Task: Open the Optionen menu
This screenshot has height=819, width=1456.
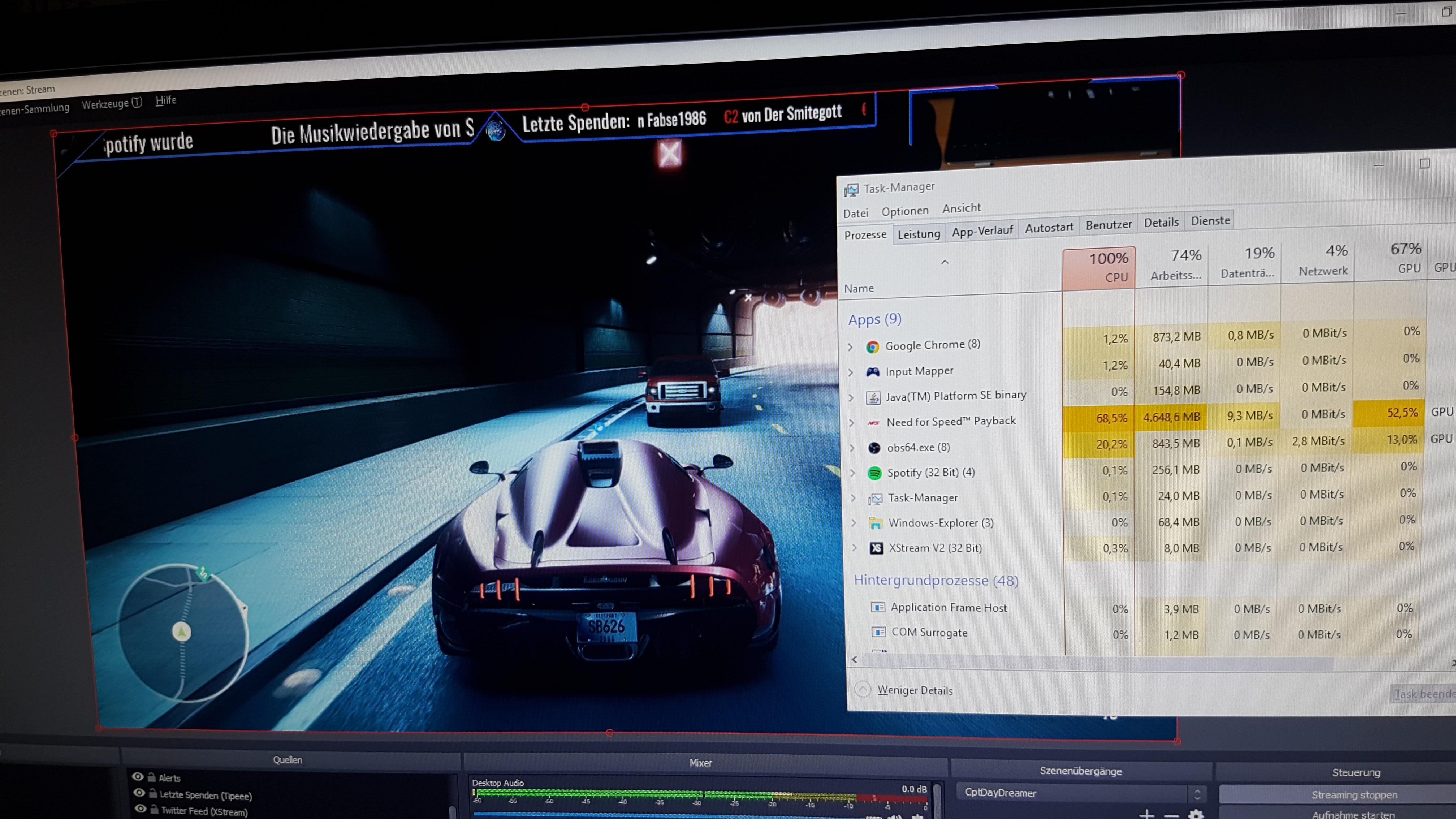Action: point(905,211)
